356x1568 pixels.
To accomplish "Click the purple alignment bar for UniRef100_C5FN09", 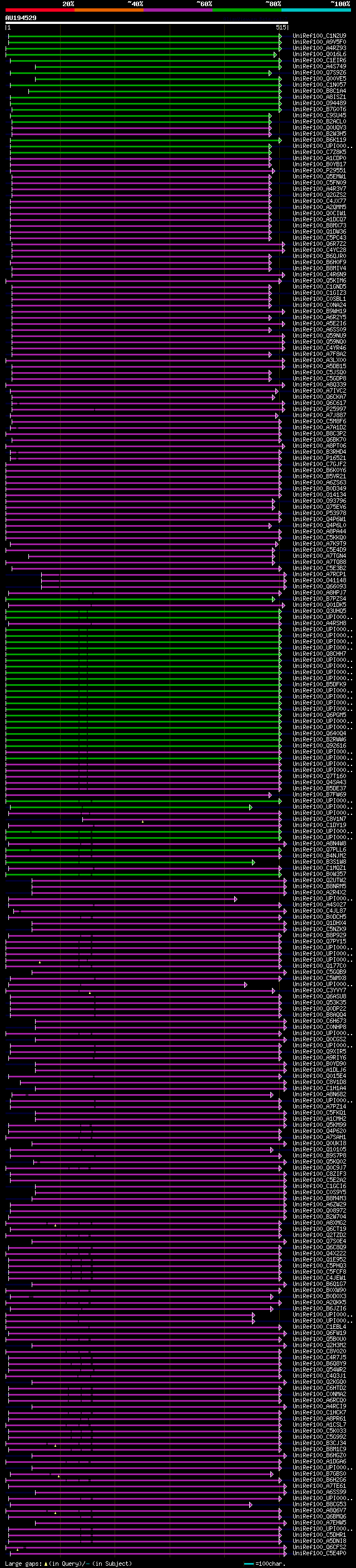I will tap(141, 183).
